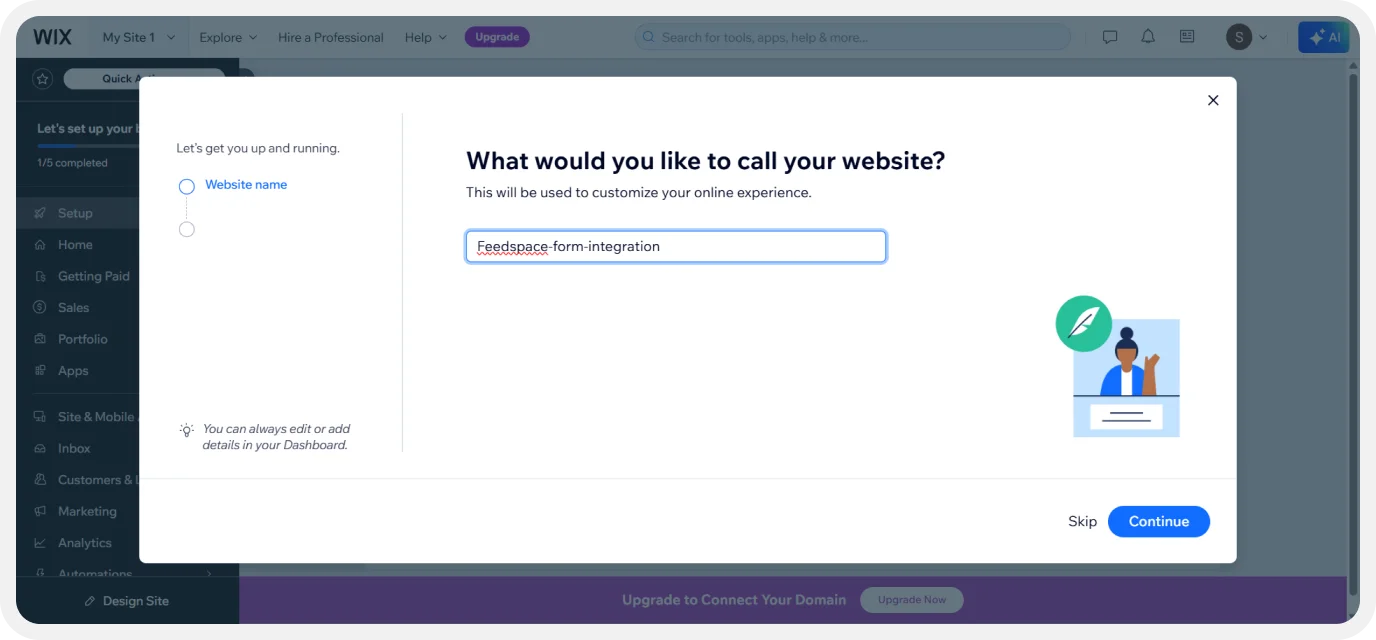The image size is (1376, 640).
Task: Expand the user account avatar menu
Action: tap(1246, 37)
